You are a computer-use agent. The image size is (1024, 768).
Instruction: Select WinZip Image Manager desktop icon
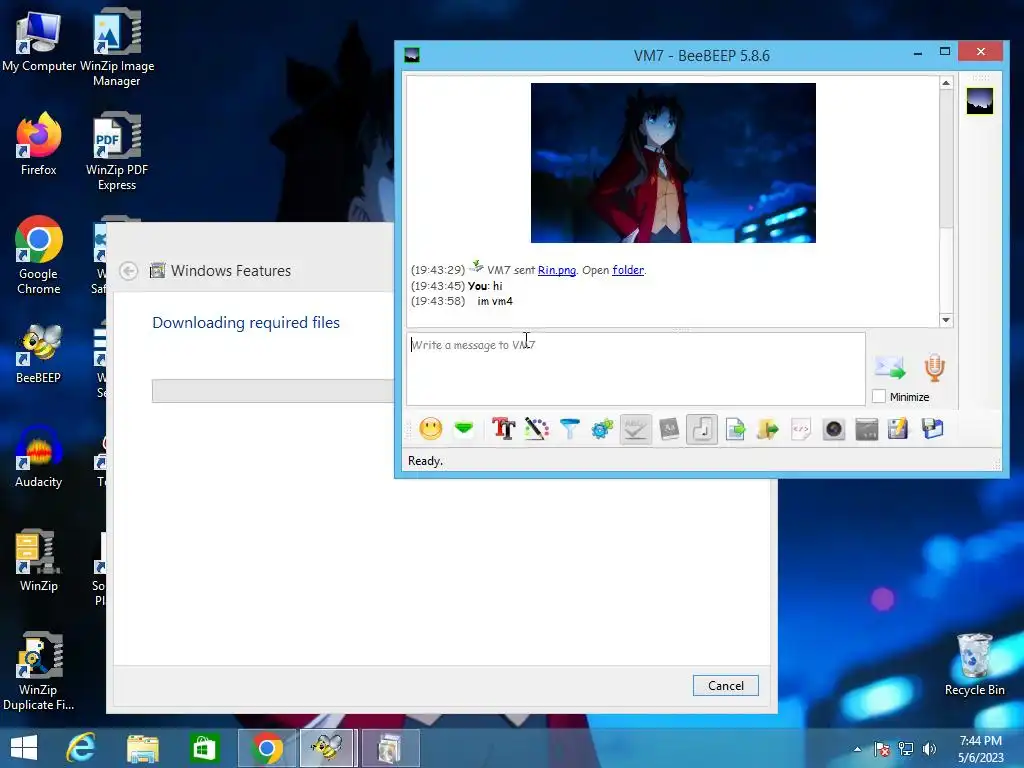117,49
